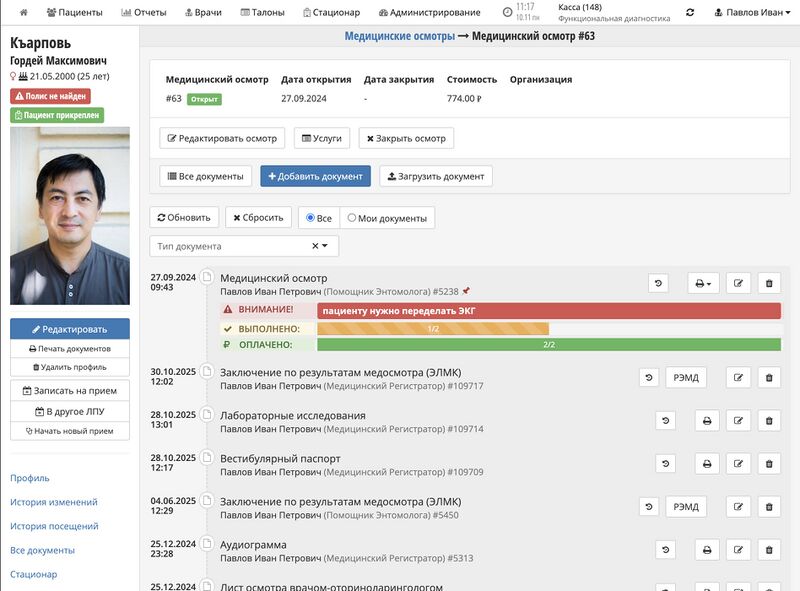The image size is (800, 591).
Task: Send document #109717 to РЭМД
Action: pos(686,378)
